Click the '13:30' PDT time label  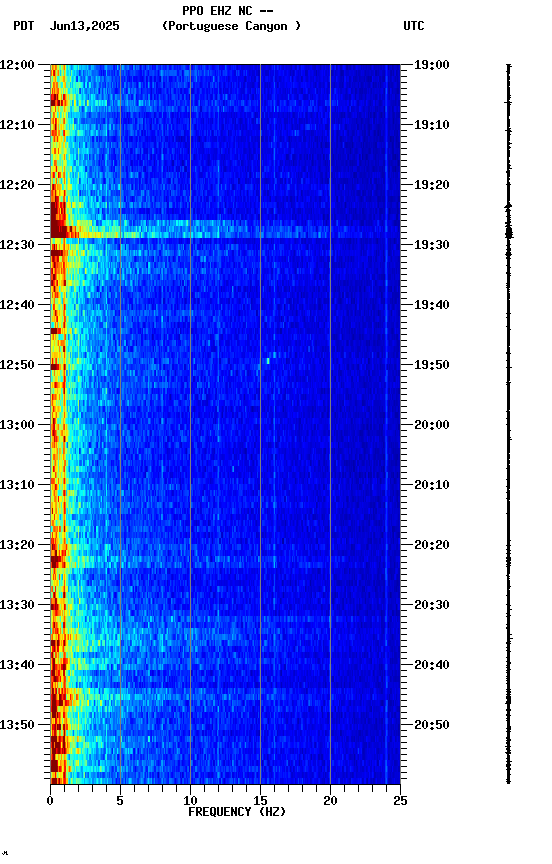(17, 605)
